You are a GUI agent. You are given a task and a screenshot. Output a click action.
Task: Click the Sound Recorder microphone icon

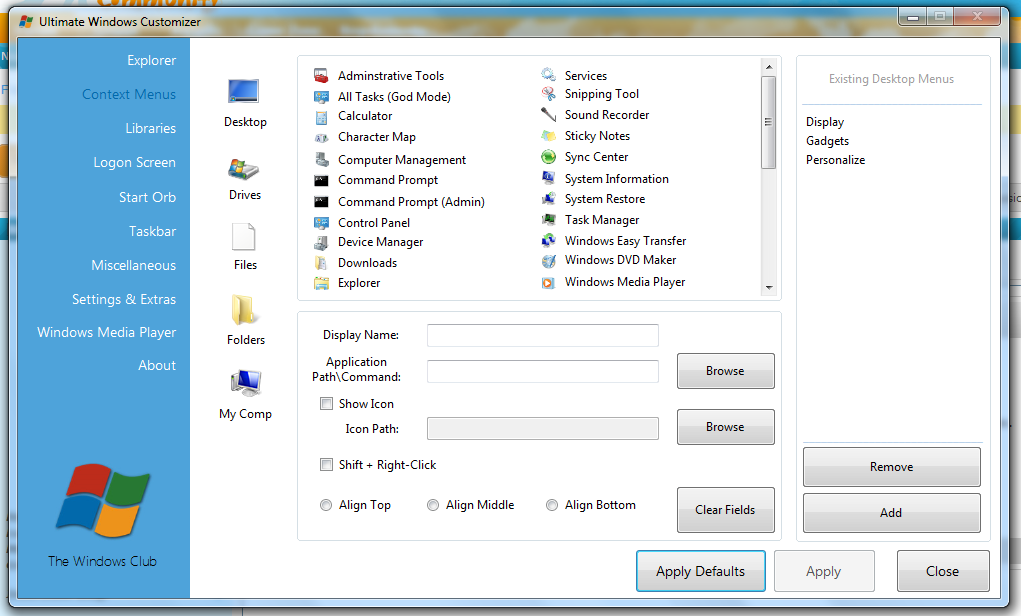pos(548,115)
